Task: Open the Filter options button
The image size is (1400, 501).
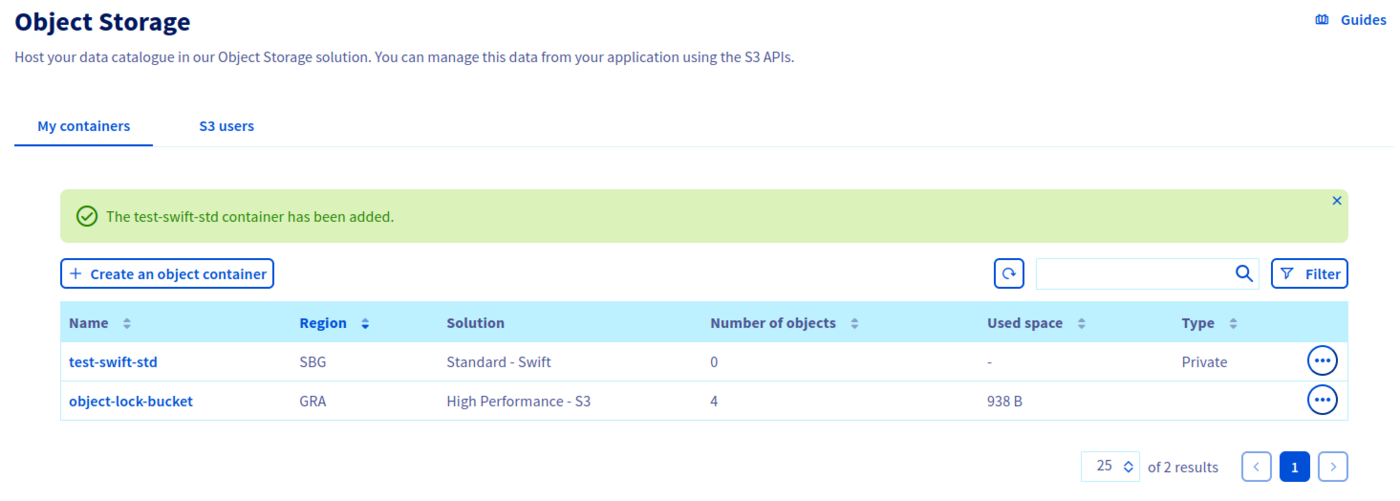Action: tap(1309, 274)
